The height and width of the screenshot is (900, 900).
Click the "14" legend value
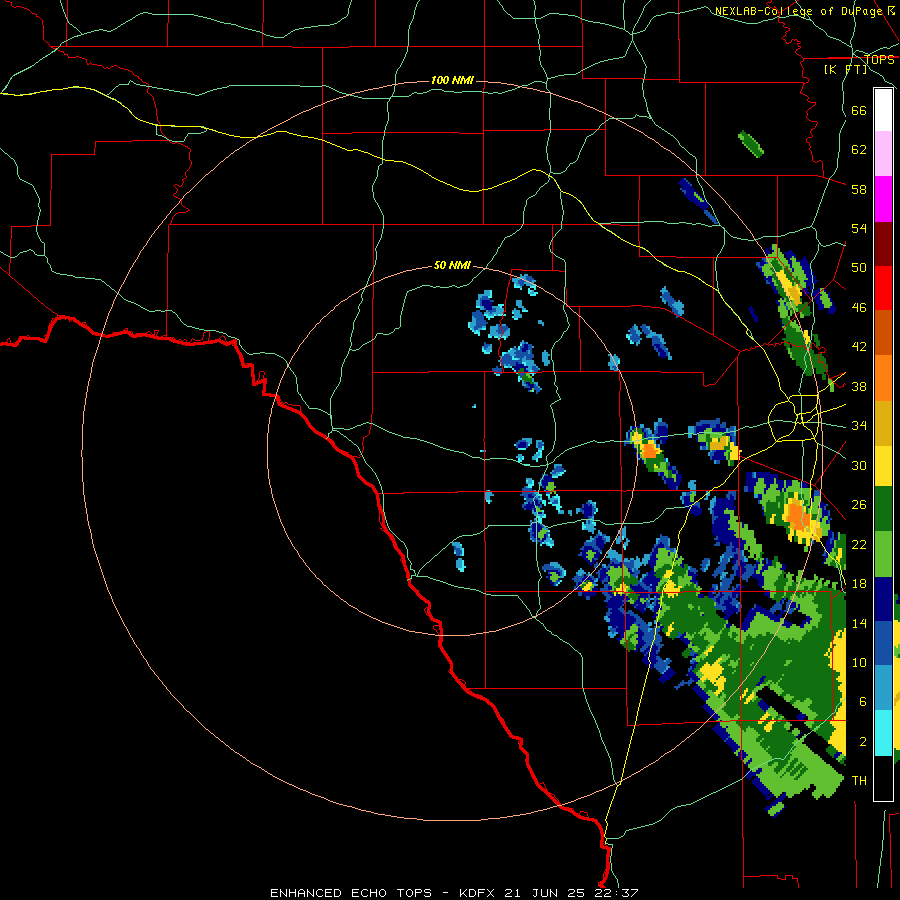(859, 623)
